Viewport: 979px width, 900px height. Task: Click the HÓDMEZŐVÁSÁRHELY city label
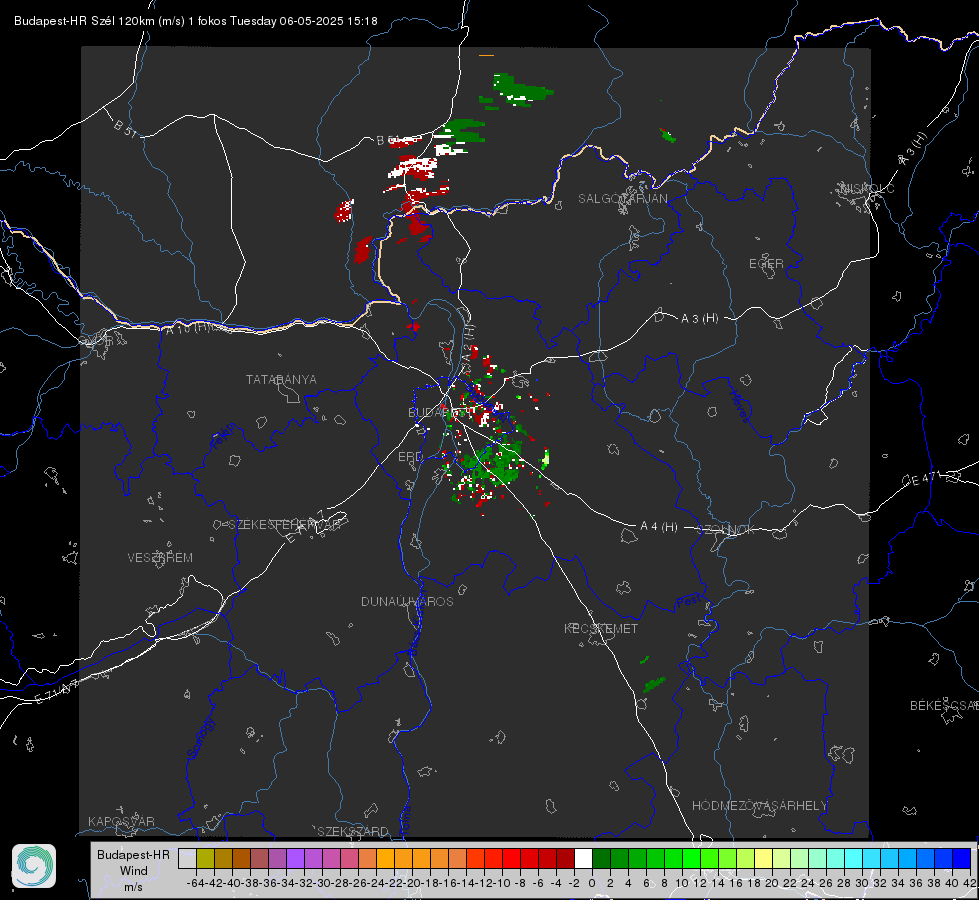[759, 806]
